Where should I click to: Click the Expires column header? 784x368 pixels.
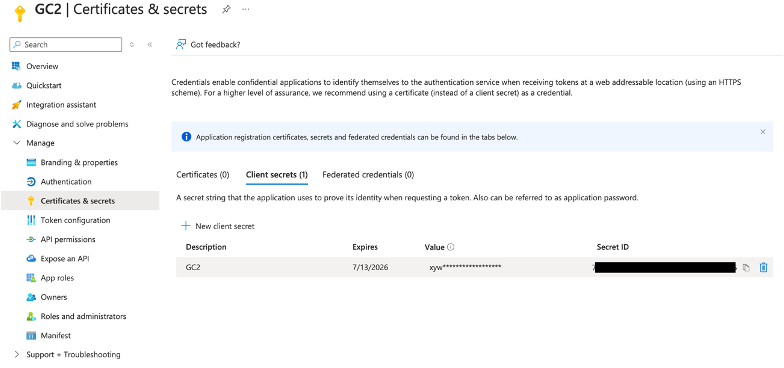coord(365,247)
